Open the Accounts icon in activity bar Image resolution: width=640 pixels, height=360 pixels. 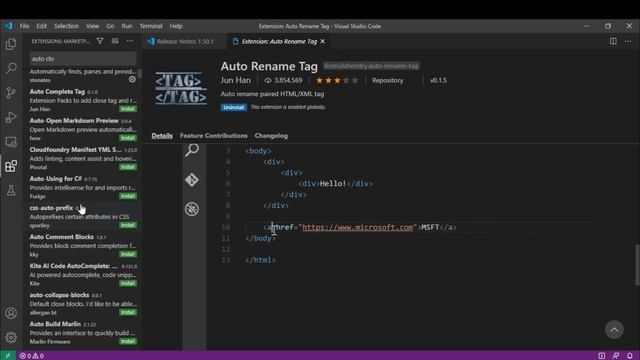coord(11,313)
